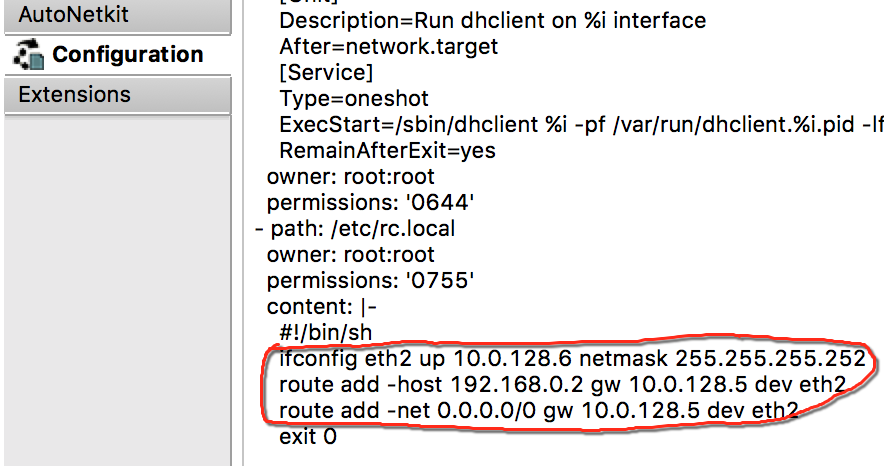Viewport: 884px width, 466px height.
Task: Place cursor on exit 0 line
Action: tap(308, 436)
